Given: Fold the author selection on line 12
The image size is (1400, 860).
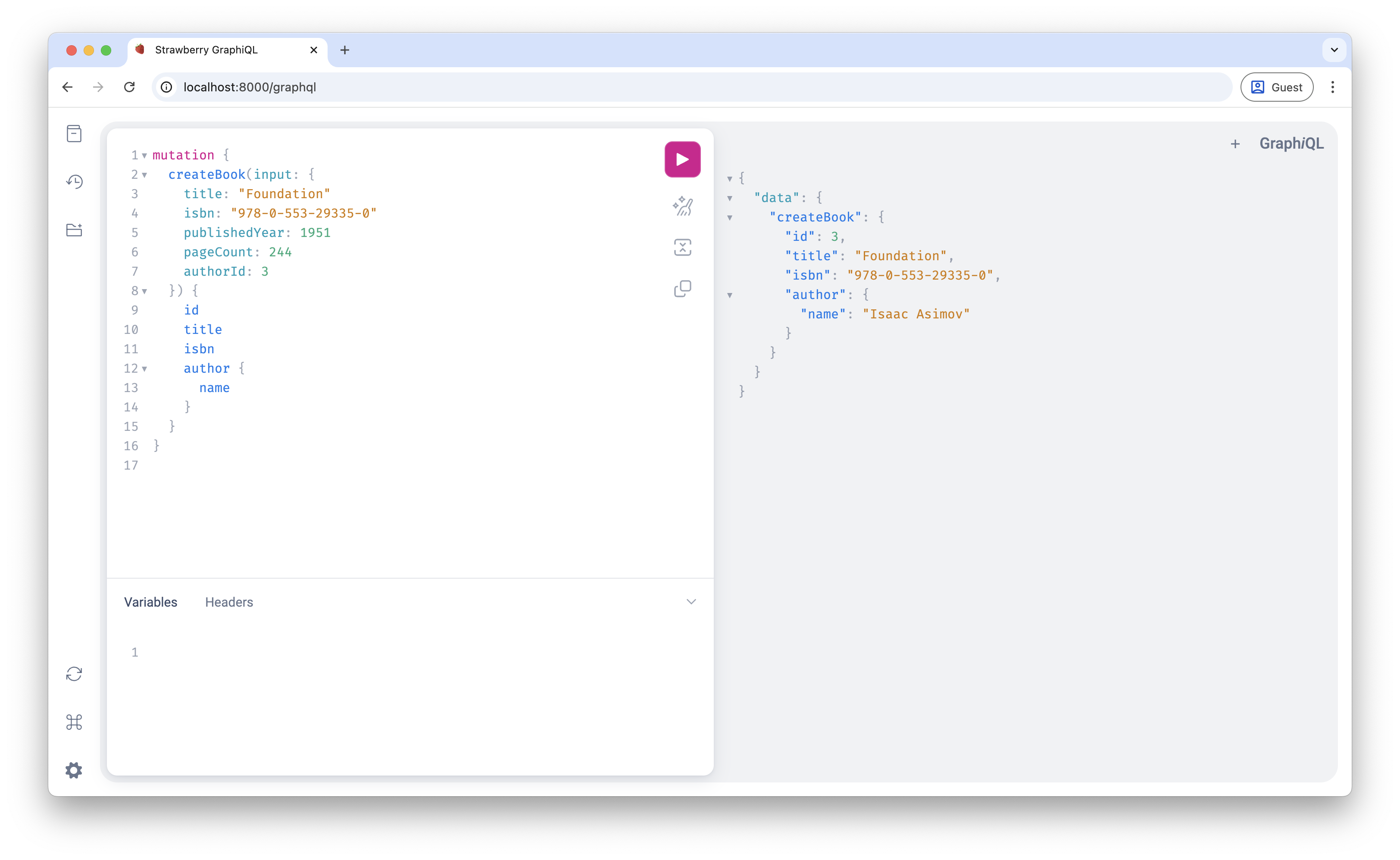Looking at the screenshot, I should click(144, 368).
